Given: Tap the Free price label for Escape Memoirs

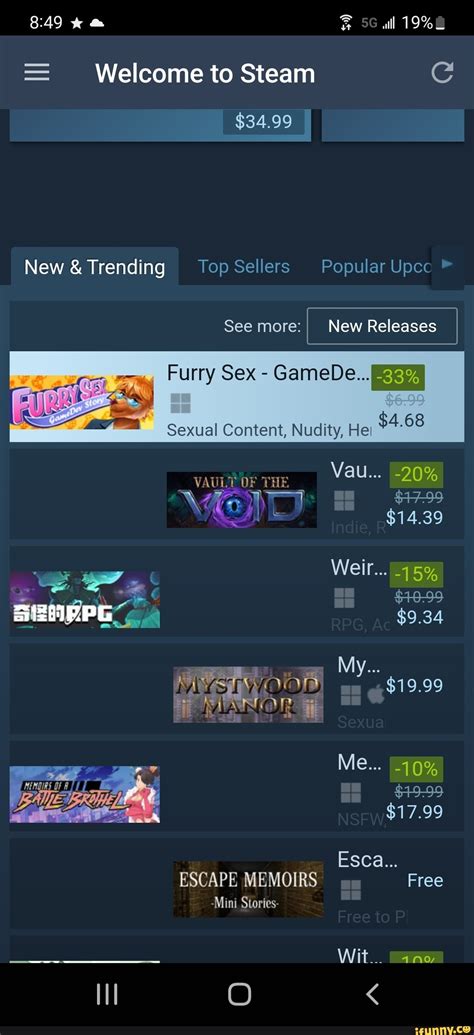Looking at the screenshot, I should point(425,881).
